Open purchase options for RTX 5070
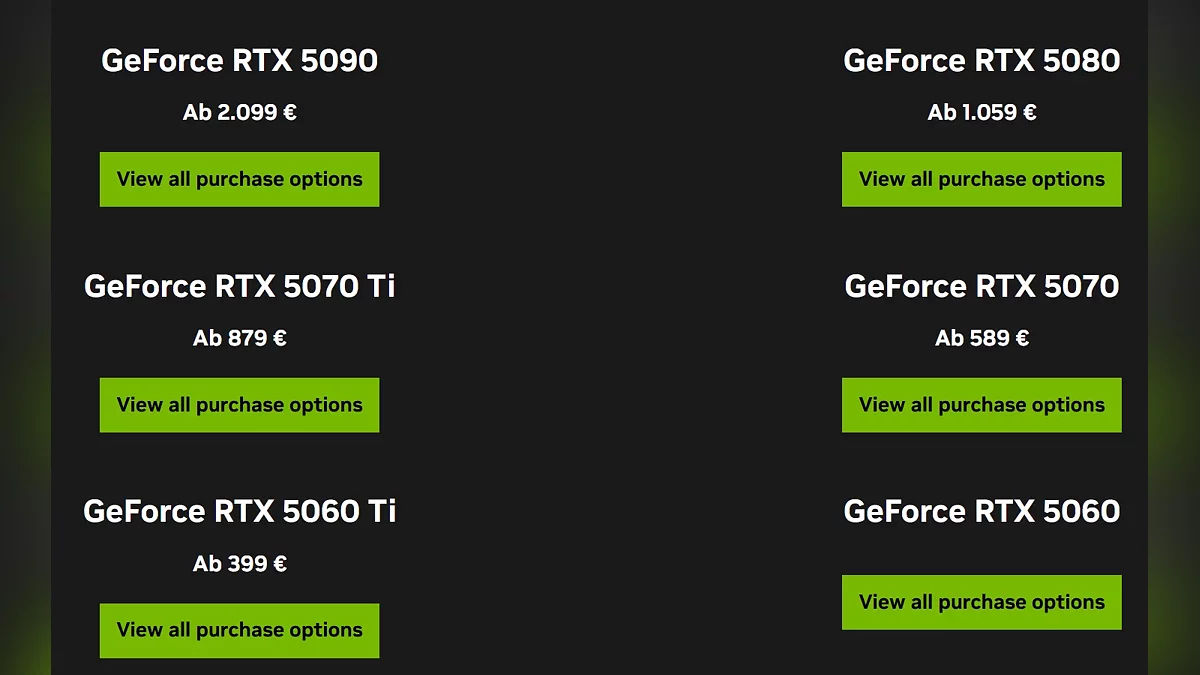The height and width of the screenshot is (675, 1200). pos(981,405)
